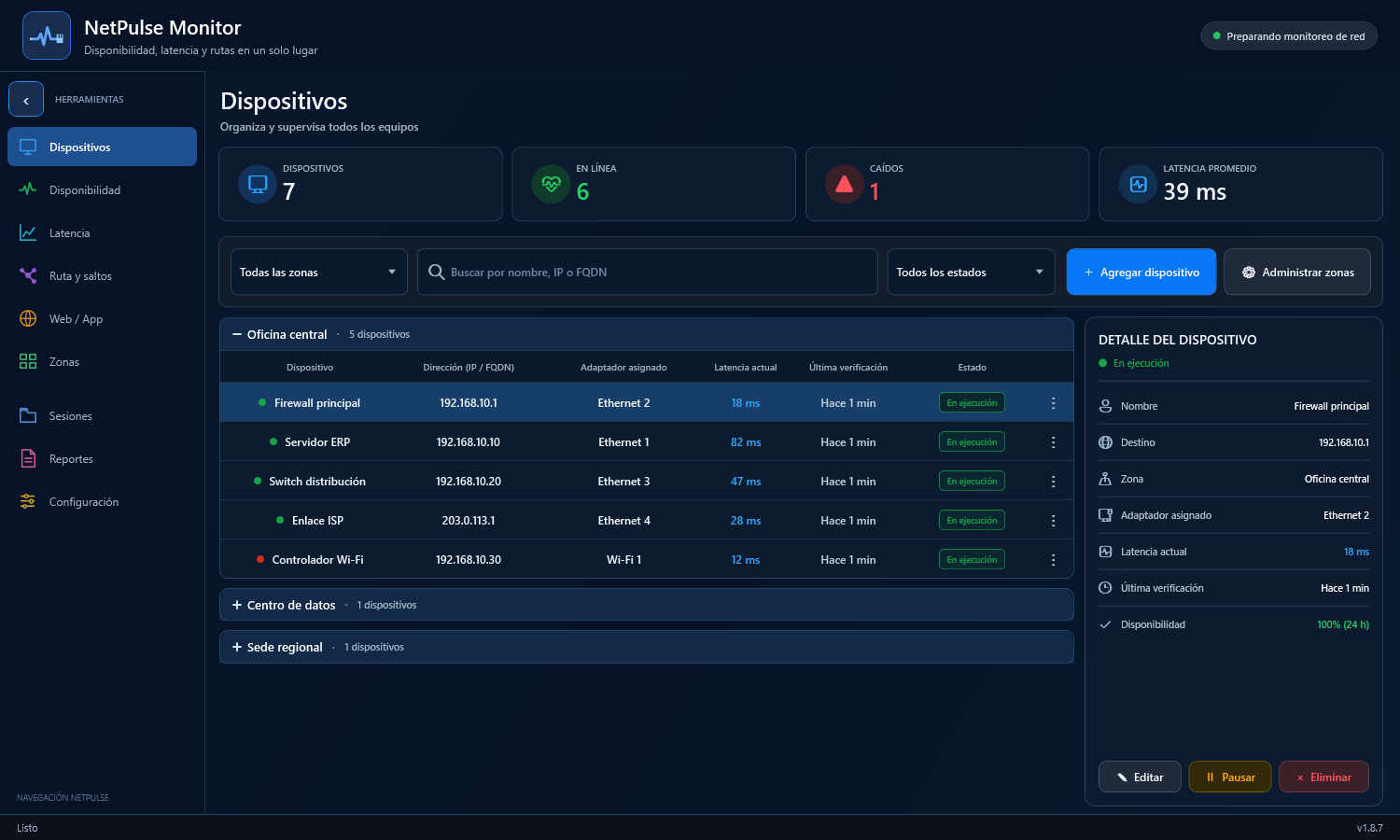
Task: Open Reportes in the sidebar
Action: tap(103, 458)
